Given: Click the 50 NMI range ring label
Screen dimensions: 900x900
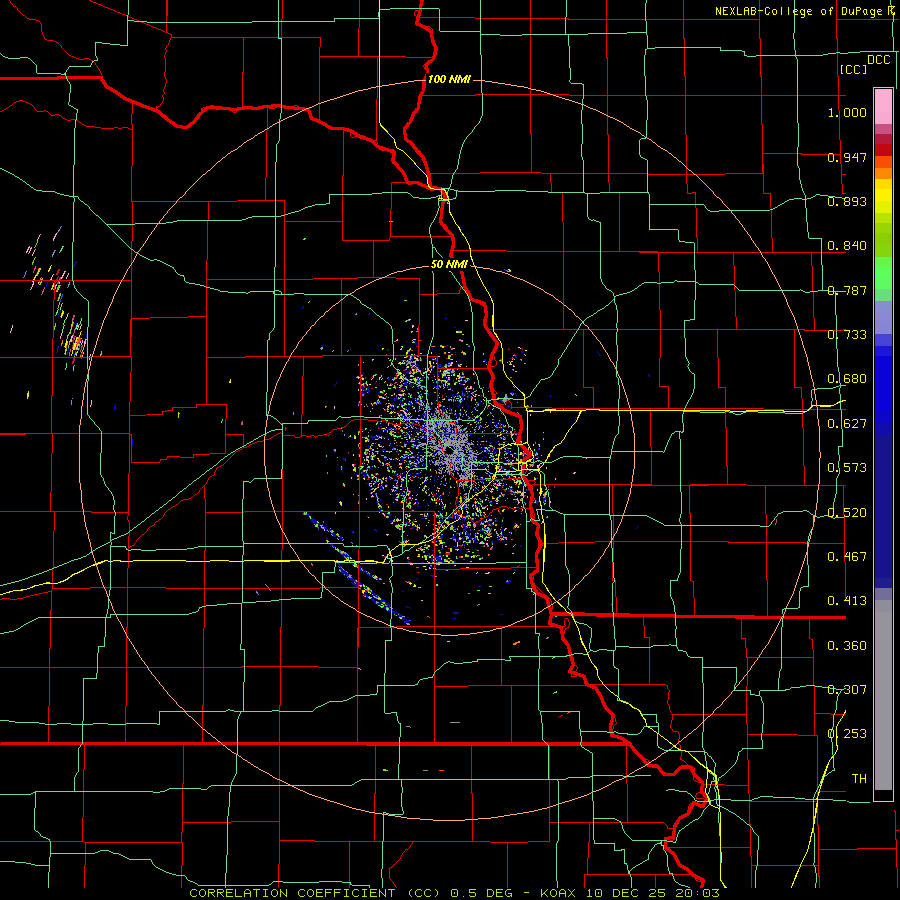Looking at the screenshot, I should [449, 264].
